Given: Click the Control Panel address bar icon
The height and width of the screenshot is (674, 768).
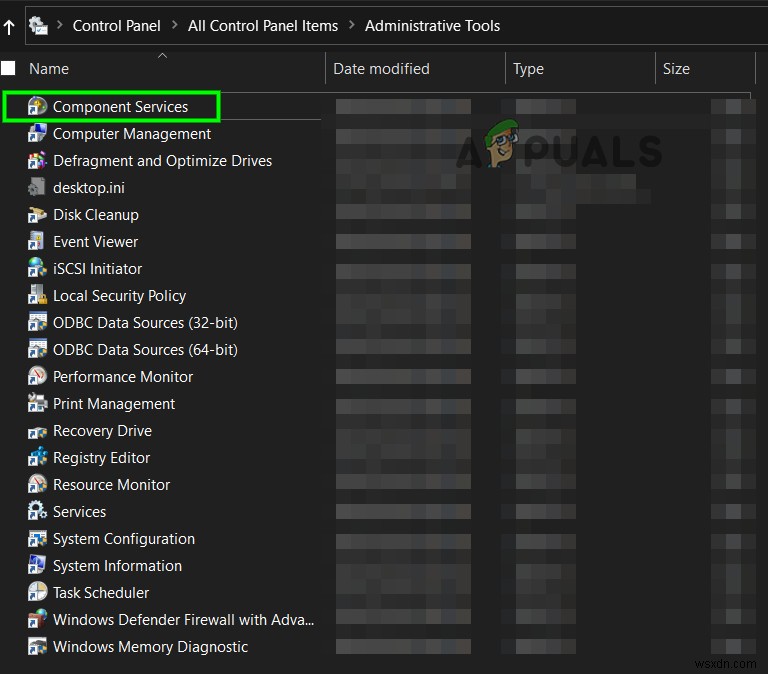Looking at the screenshot, I should click(x=38, y=25).
